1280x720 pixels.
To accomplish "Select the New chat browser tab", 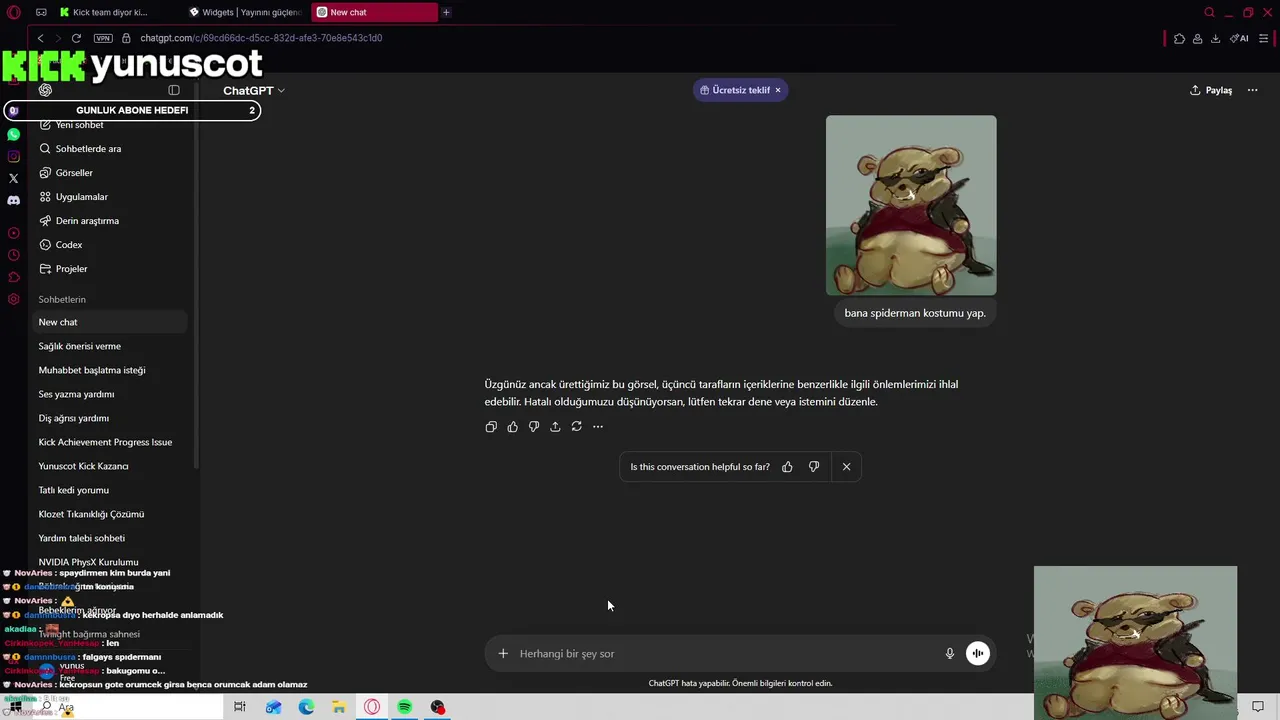I will tap(374, 12).
